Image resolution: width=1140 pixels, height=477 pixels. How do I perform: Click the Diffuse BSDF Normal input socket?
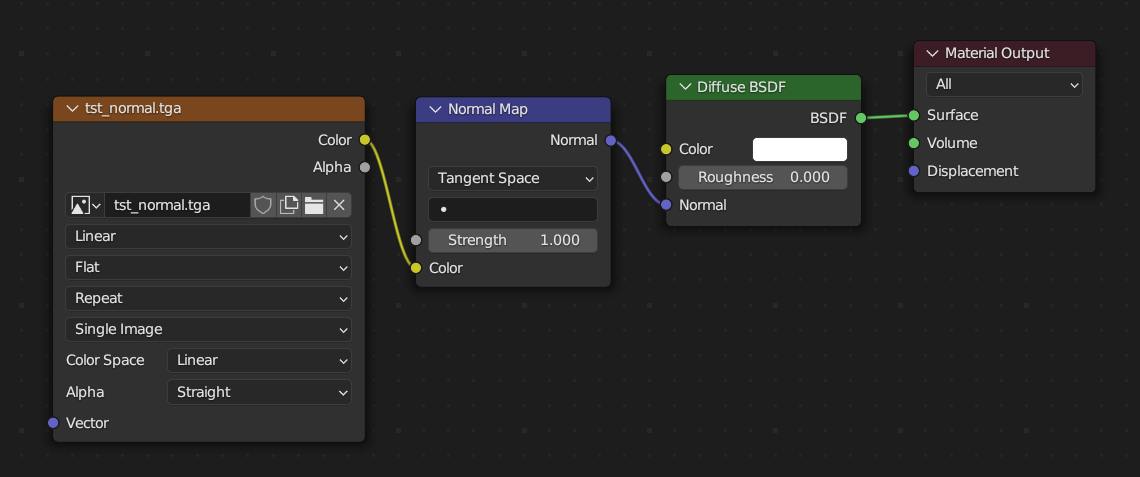click(666, 205)
